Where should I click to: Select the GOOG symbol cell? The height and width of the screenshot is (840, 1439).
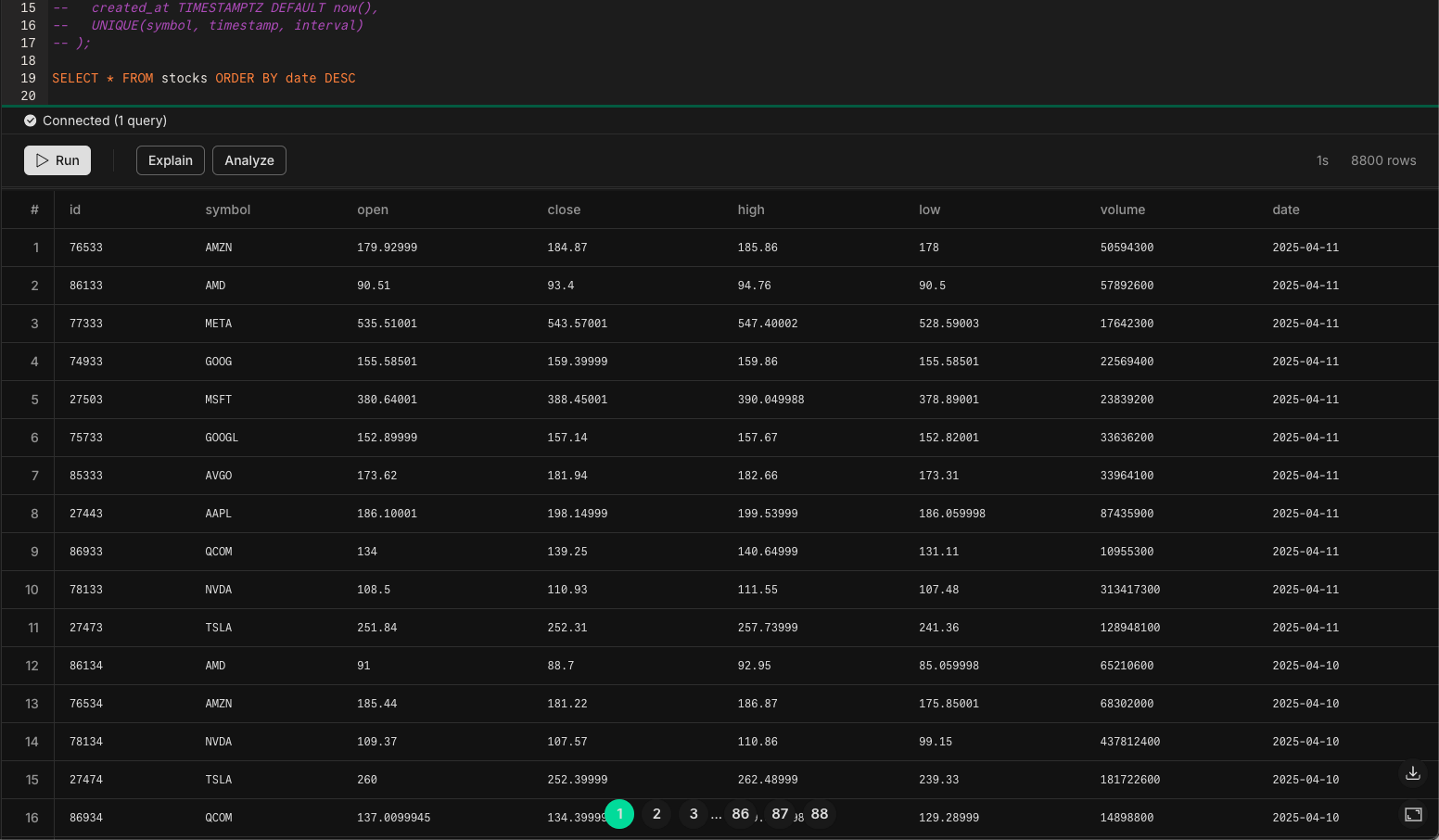pyautogui.click(x=219, y=362)
